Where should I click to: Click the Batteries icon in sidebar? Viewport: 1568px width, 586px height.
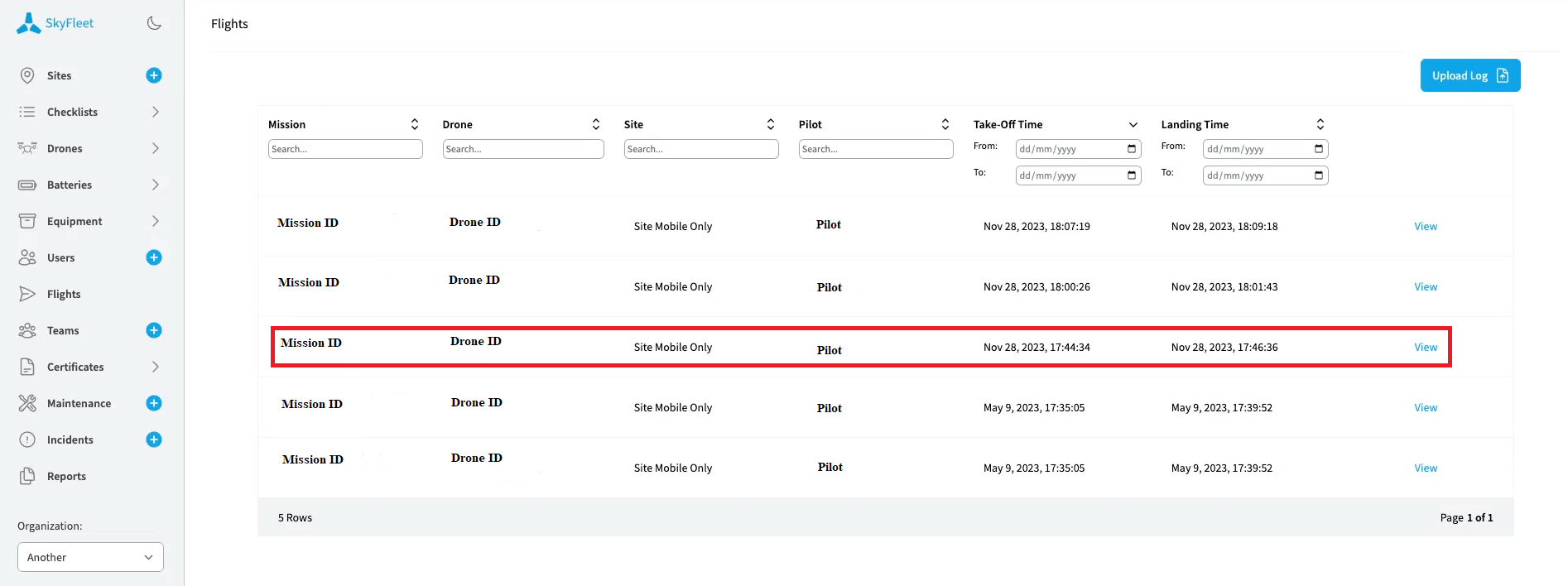coord(27,185)
